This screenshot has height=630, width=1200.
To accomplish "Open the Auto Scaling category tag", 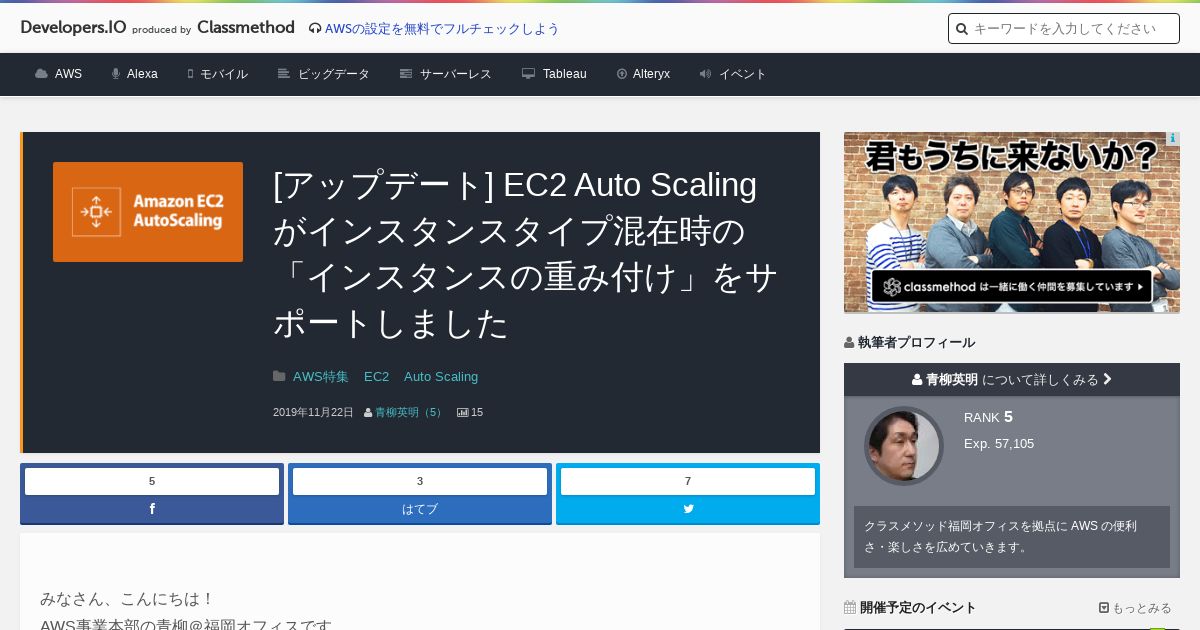I will [441, 377].
